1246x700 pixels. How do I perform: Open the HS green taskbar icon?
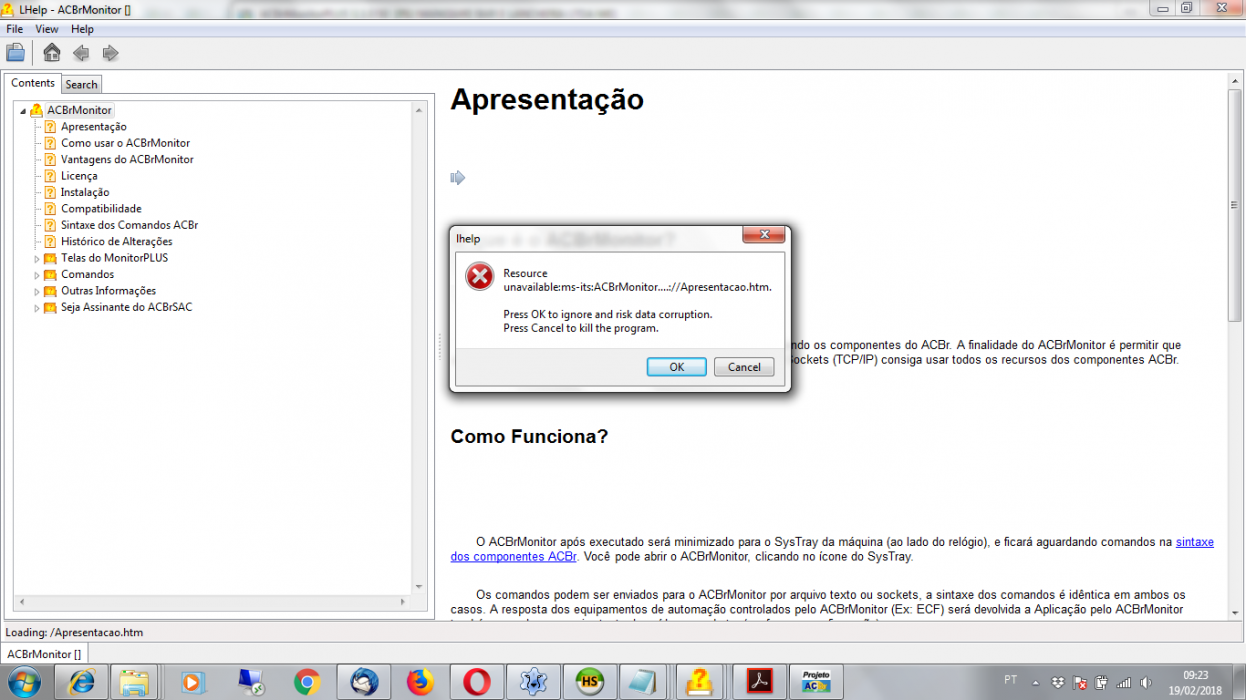[x=590, y=682]
